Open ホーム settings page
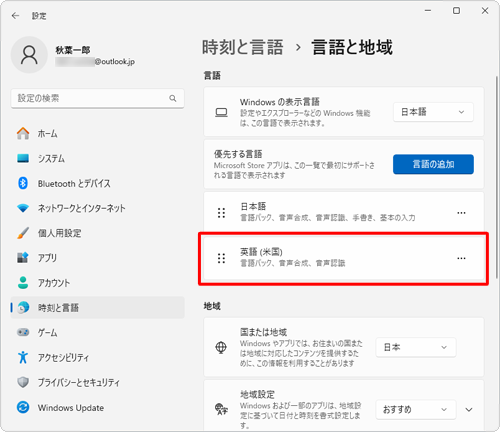500x432 pixels. point(98,133)
